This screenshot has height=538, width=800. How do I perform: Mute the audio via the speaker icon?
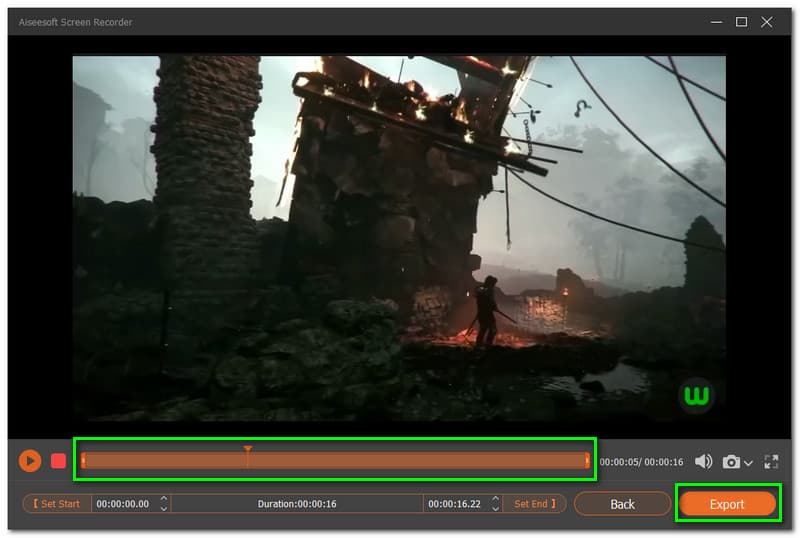[704, 461]
